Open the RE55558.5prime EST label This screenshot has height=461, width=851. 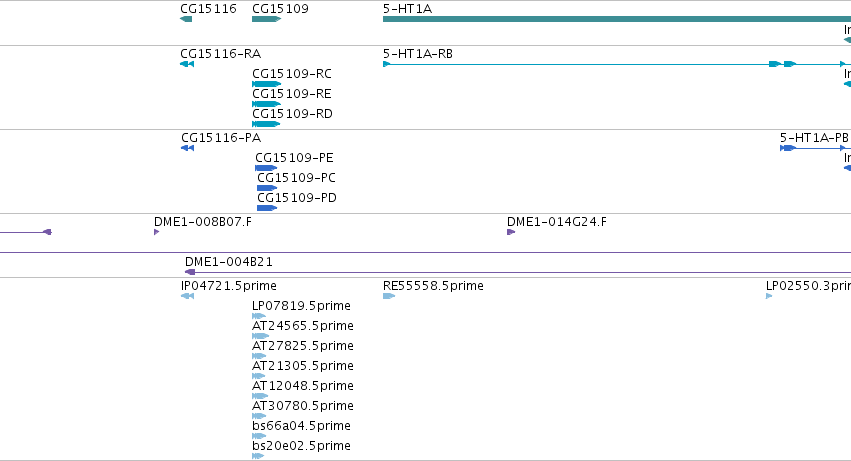pos(433,286)
